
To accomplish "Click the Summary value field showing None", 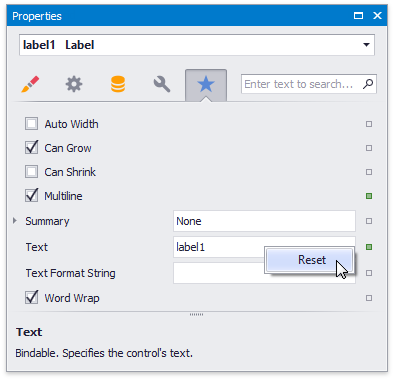I will tap(264, 221).
